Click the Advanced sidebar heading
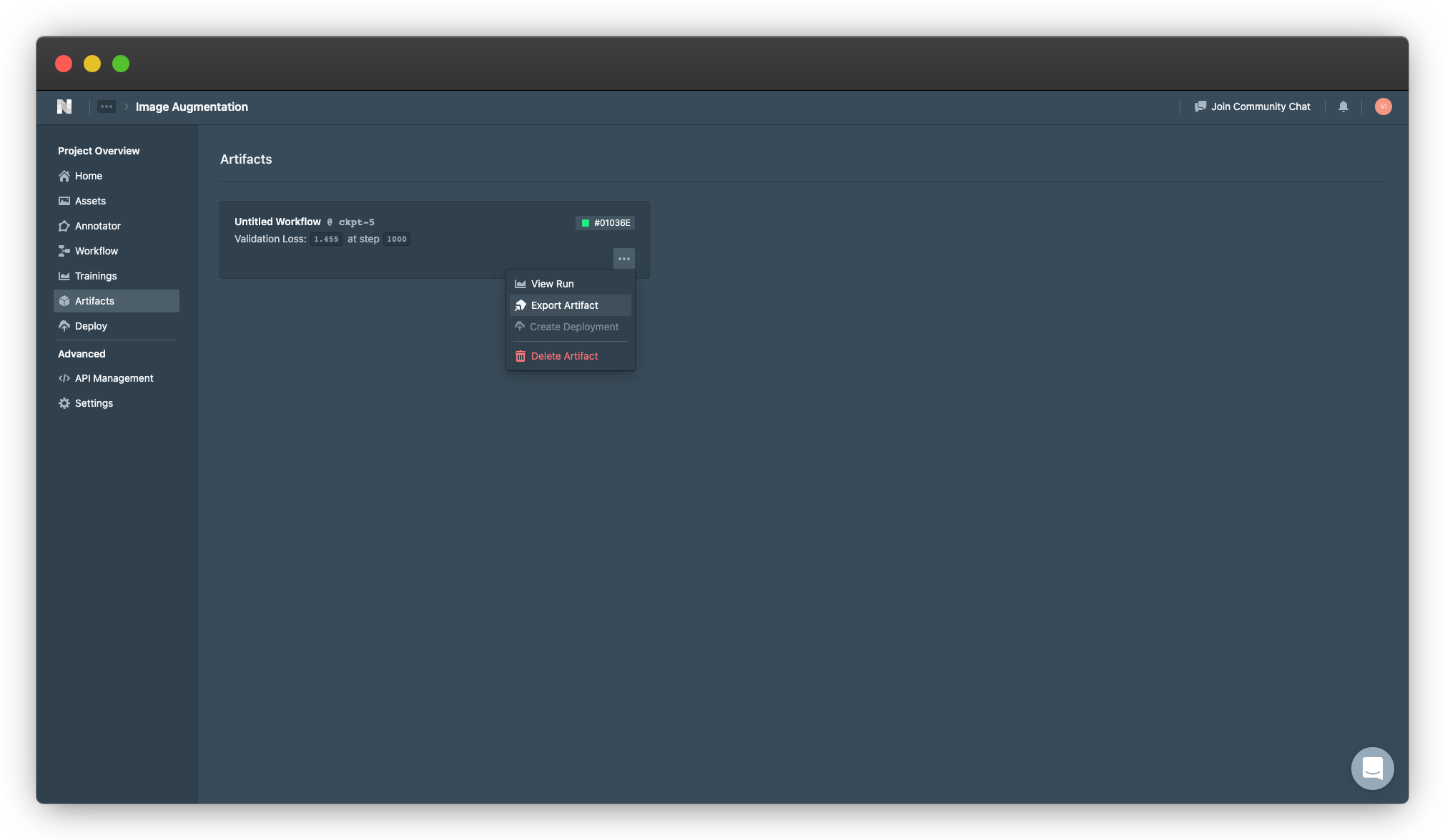Screen dimensions: 1445x840 [x=82, y=354]
